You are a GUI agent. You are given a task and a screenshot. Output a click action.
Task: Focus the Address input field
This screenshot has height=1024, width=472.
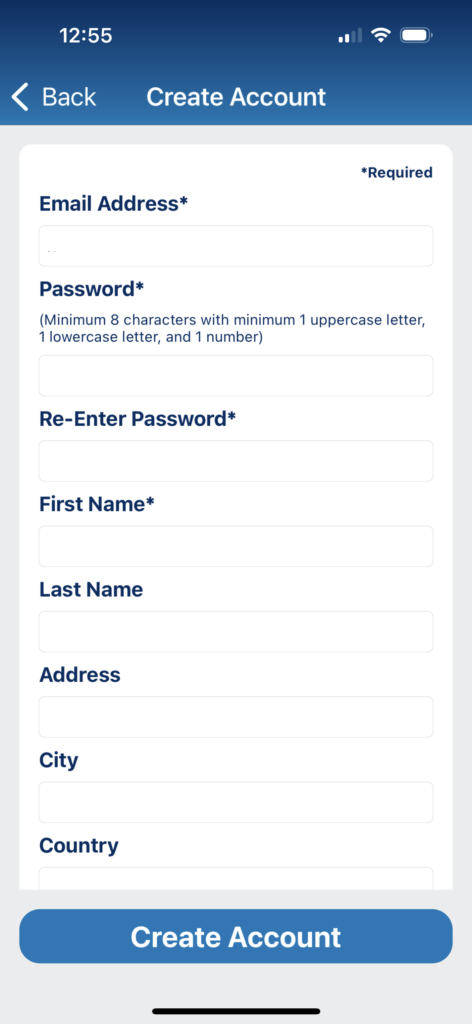(x=236, y=717)
